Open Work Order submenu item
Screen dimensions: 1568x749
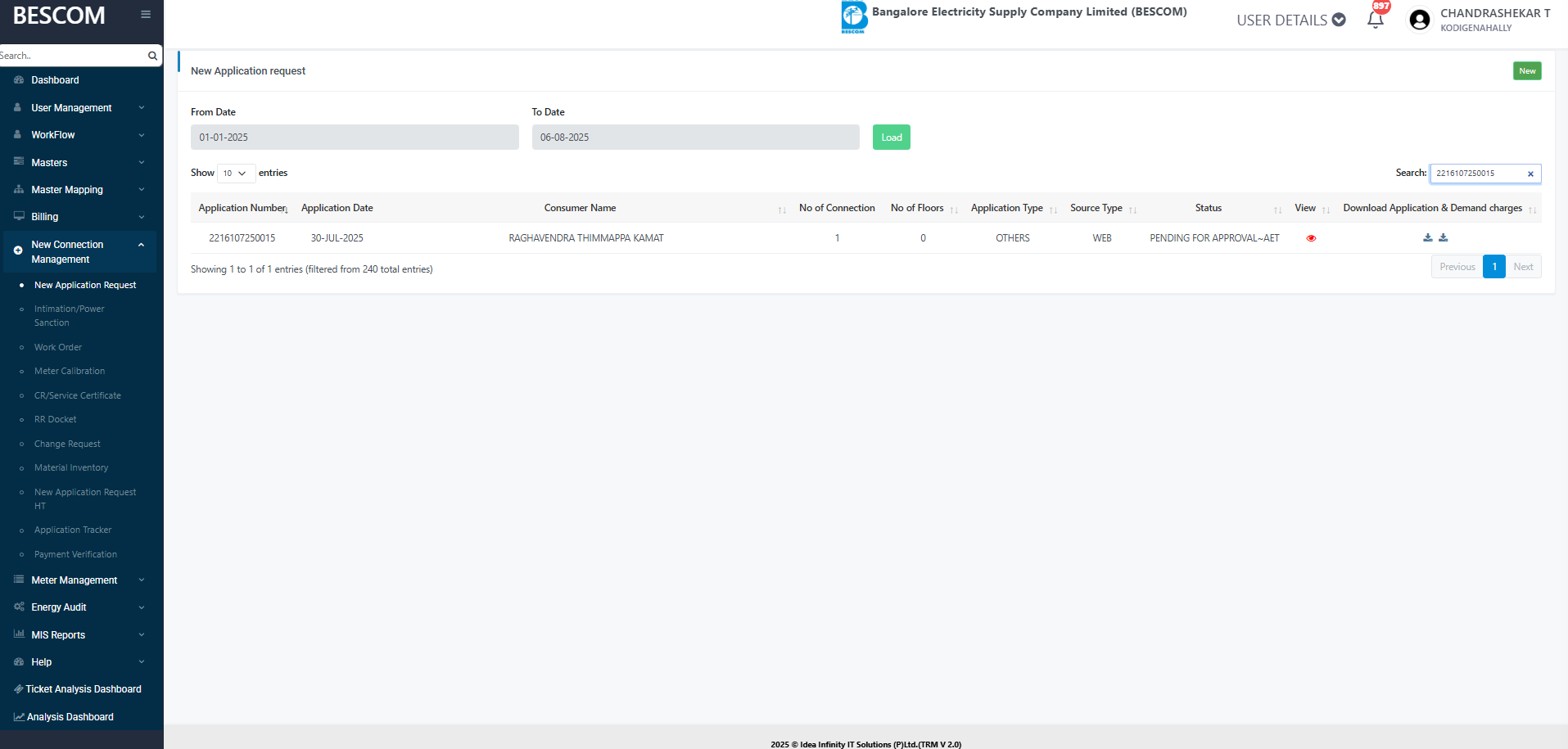(x=58, y=347)
